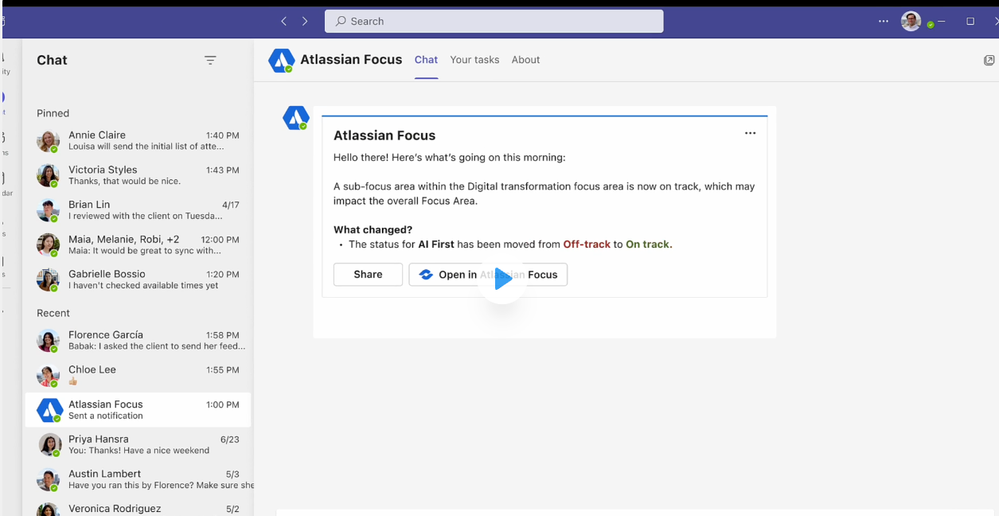This screenshot has height=516, width=999.
Task: Click Chloe Lee's avatar
Action: 48,375
